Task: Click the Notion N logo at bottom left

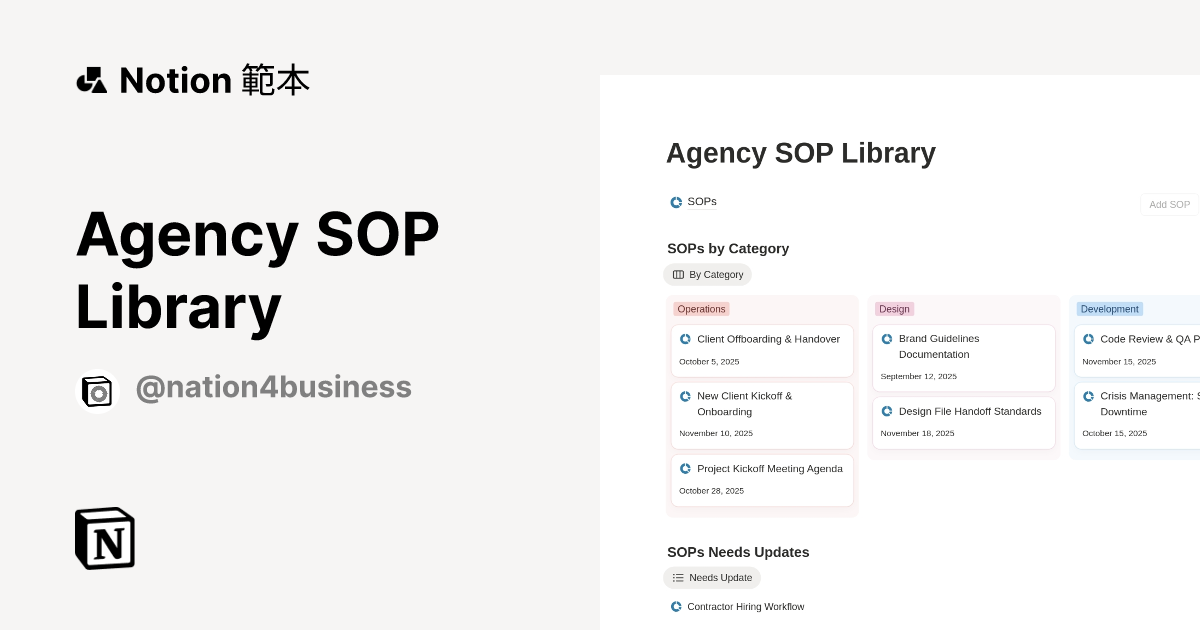Action: (104, 538)
